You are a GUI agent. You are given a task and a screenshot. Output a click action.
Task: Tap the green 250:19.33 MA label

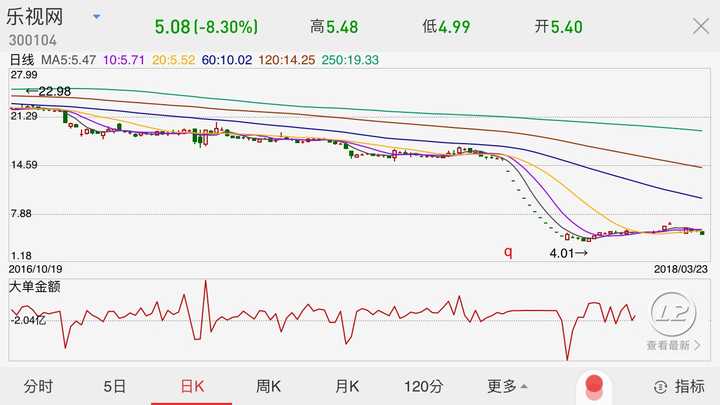tap(350, 60)
